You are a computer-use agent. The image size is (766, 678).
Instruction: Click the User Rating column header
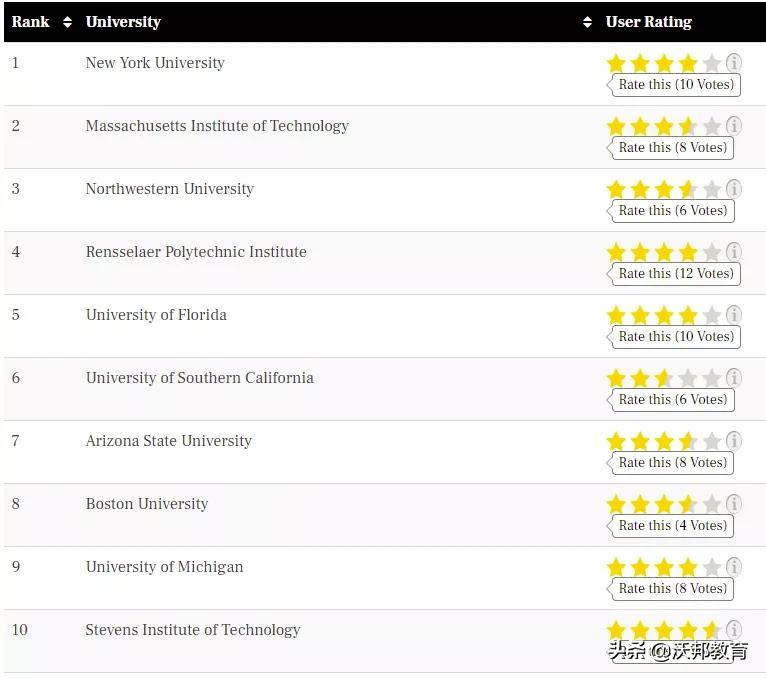pyautogui.click(x=648, y=22)
